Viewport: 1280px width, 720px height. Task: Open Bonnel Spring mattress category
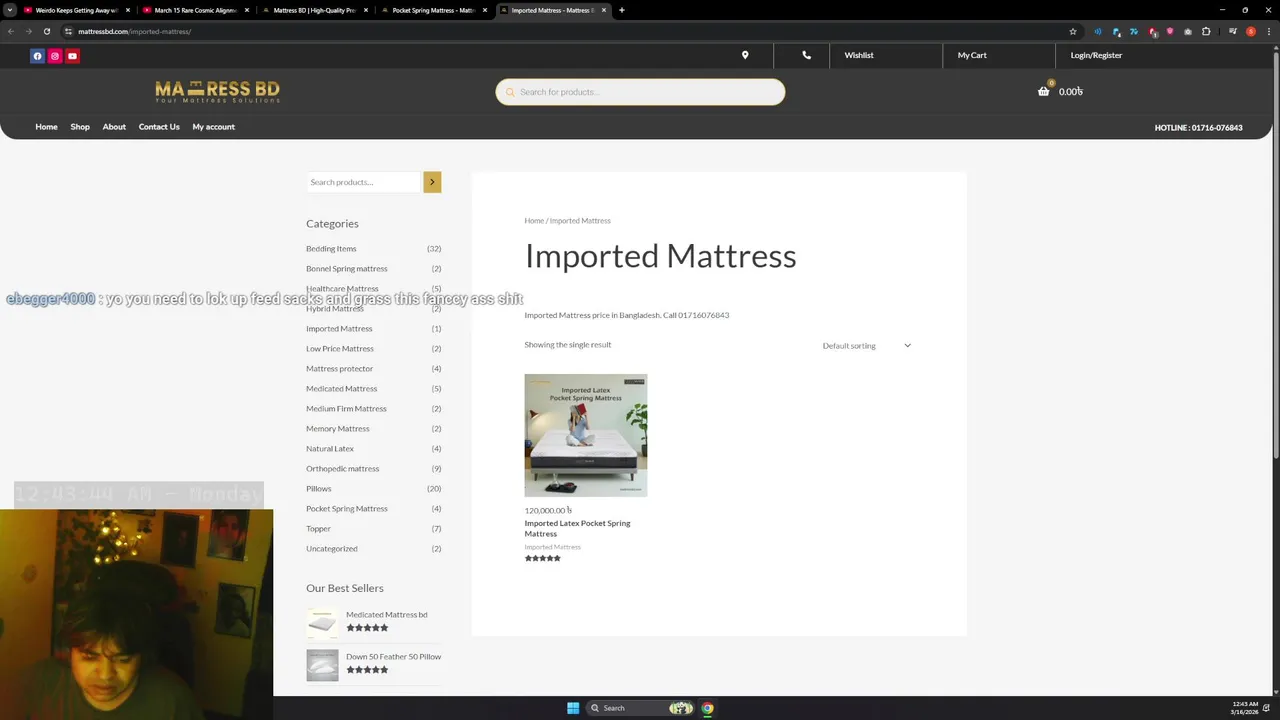[x=346, y=268]
